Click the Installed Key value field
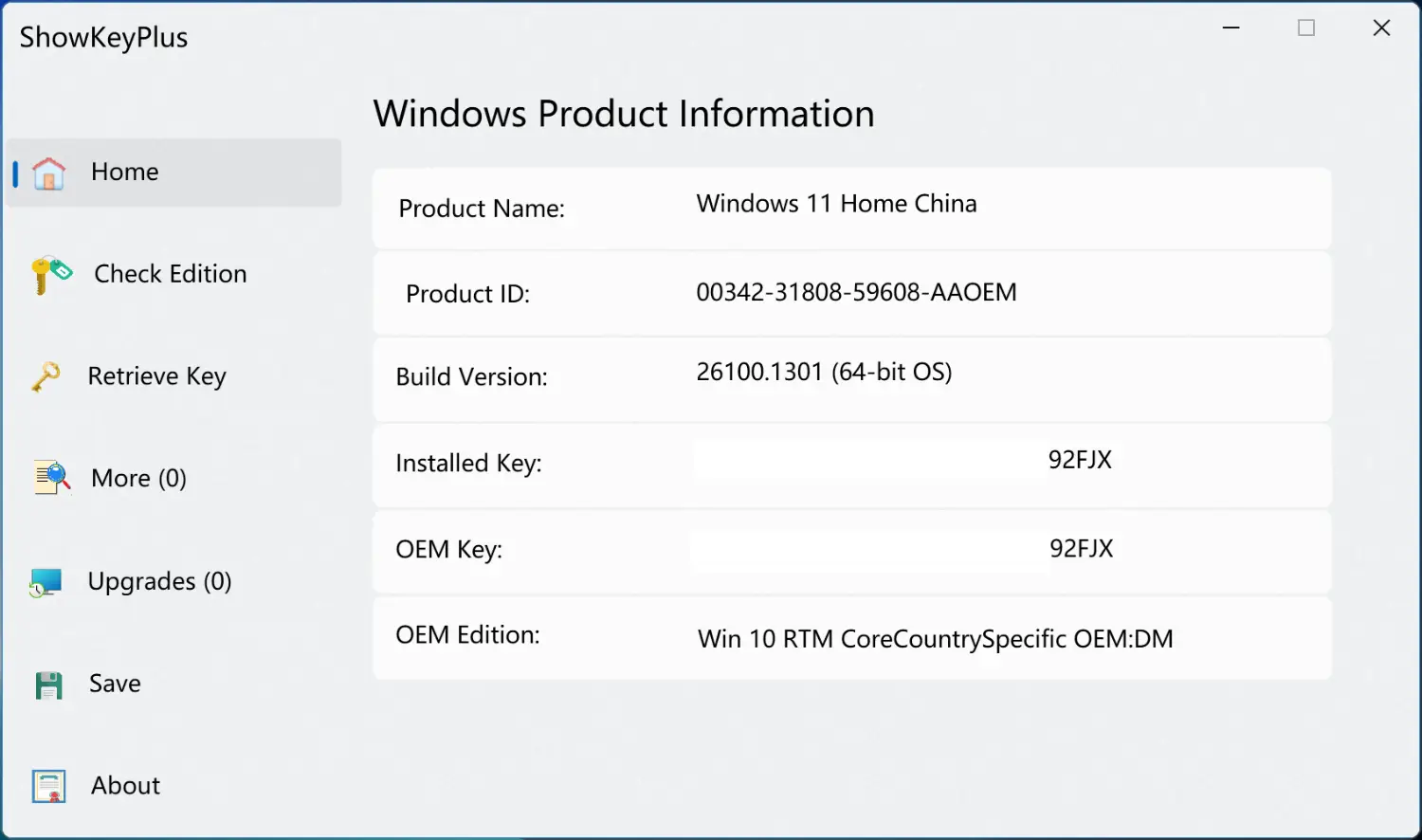This screenshot has height=840, width=1422. point(905,461)
